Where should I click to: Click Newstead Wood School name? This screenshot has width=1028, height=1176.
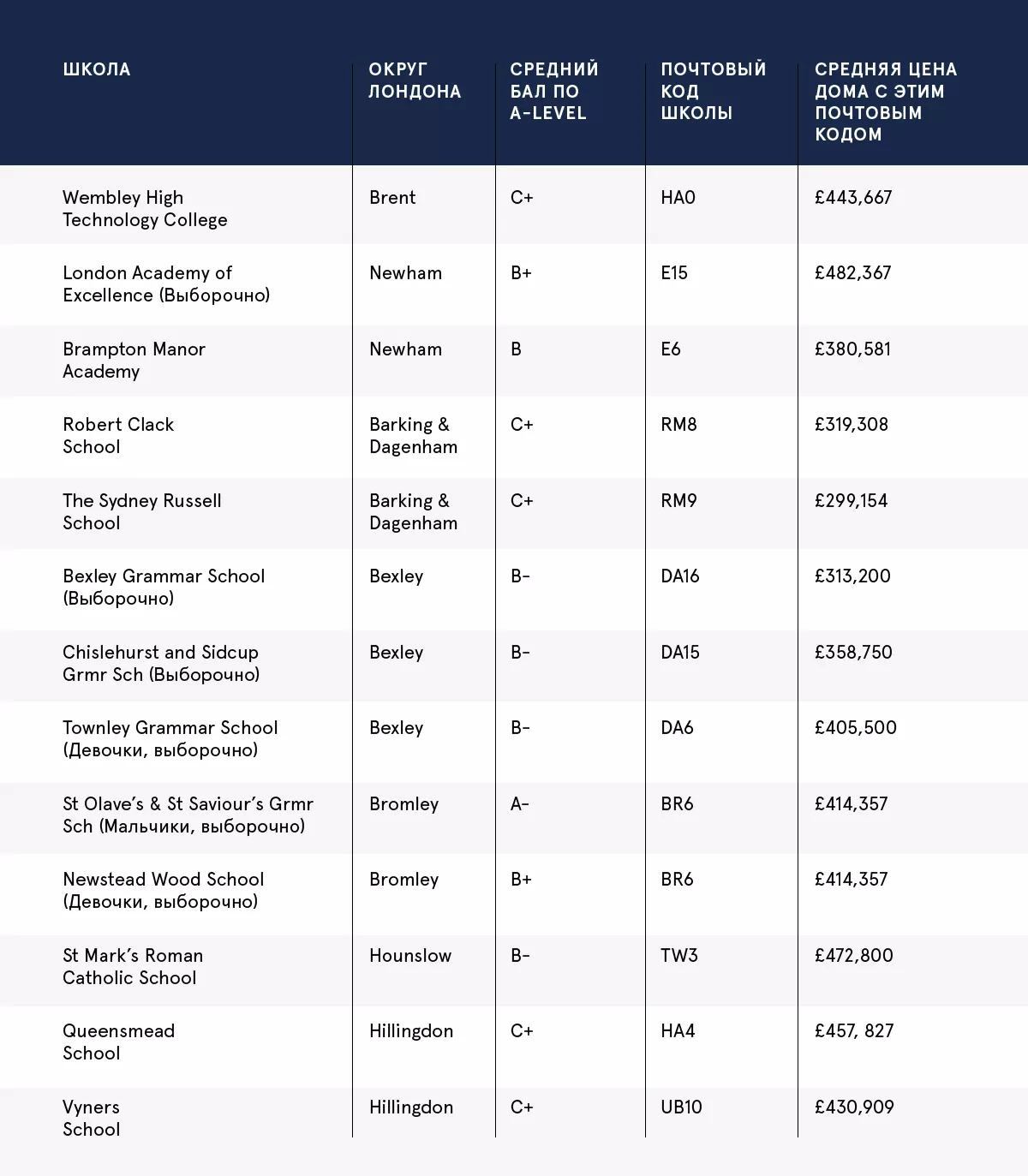(163, 890)
